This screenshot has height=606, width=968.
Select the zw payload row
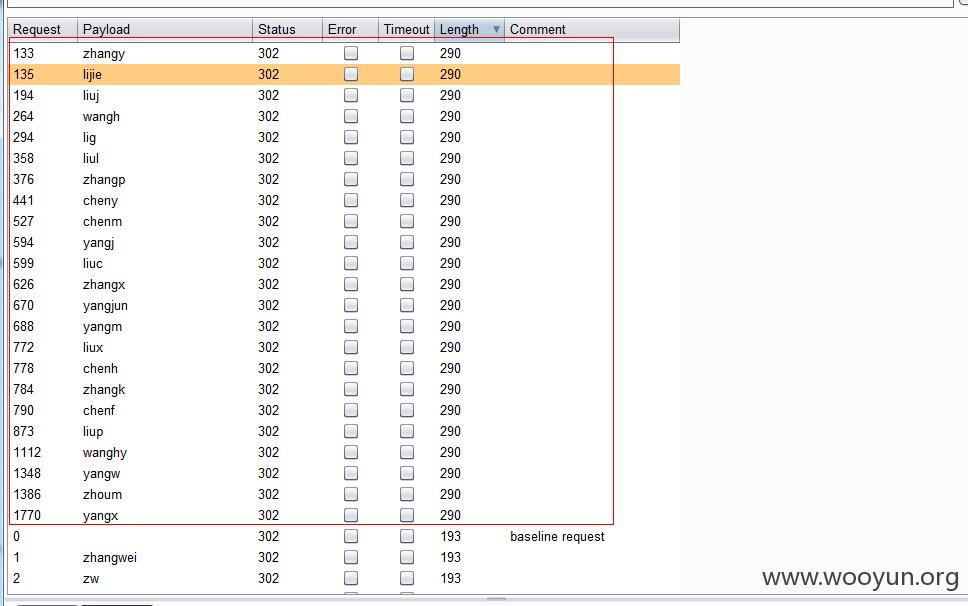tap(344, 578)
